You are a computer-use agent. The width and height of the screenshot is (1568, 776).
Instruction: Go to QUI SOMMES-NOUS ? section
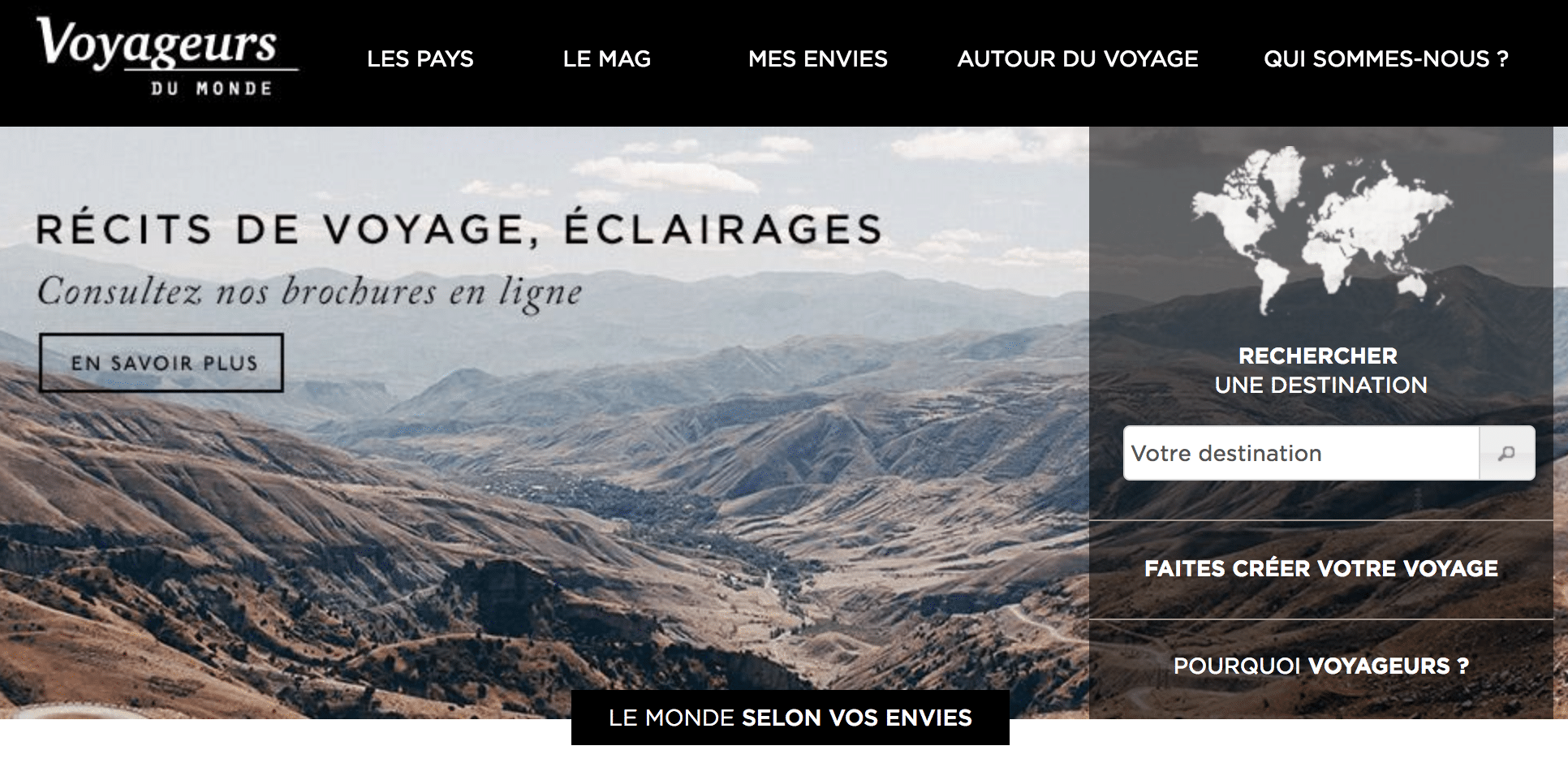point(1386,59)
